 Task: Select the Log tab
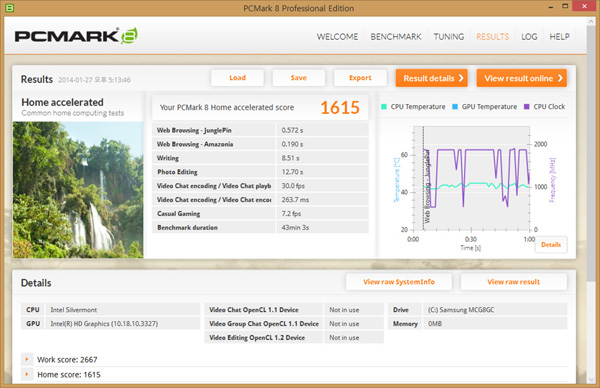pos(529,37)
